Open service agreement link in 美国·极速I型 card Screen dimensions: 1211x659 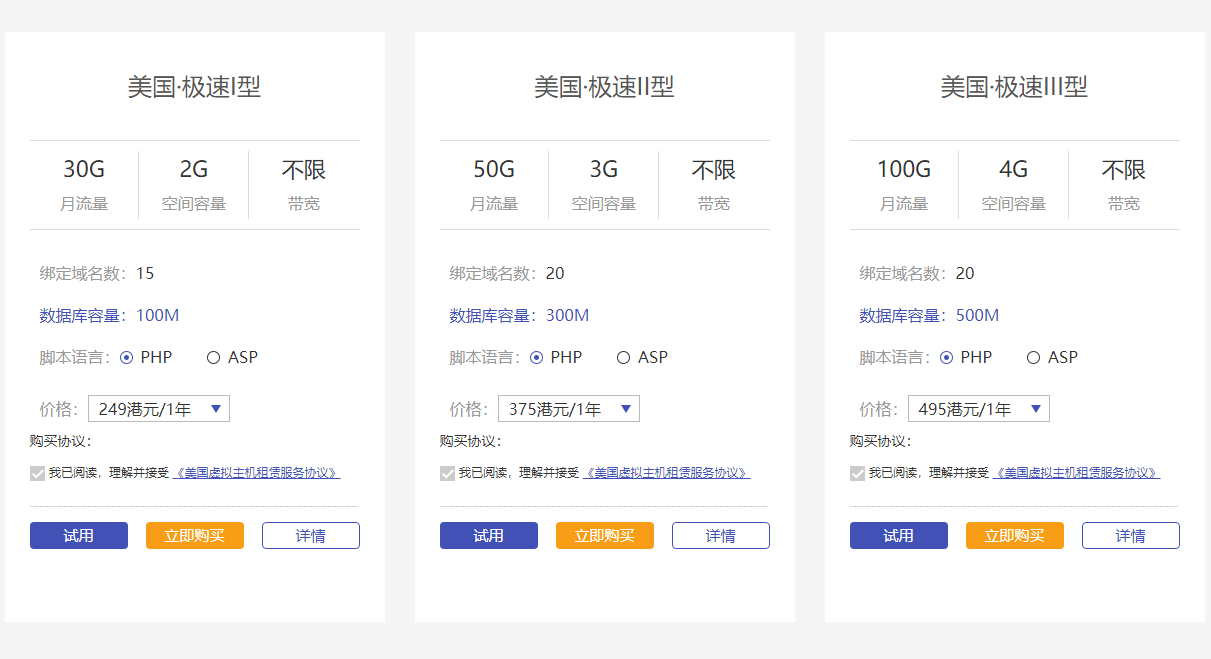point(257,473)
